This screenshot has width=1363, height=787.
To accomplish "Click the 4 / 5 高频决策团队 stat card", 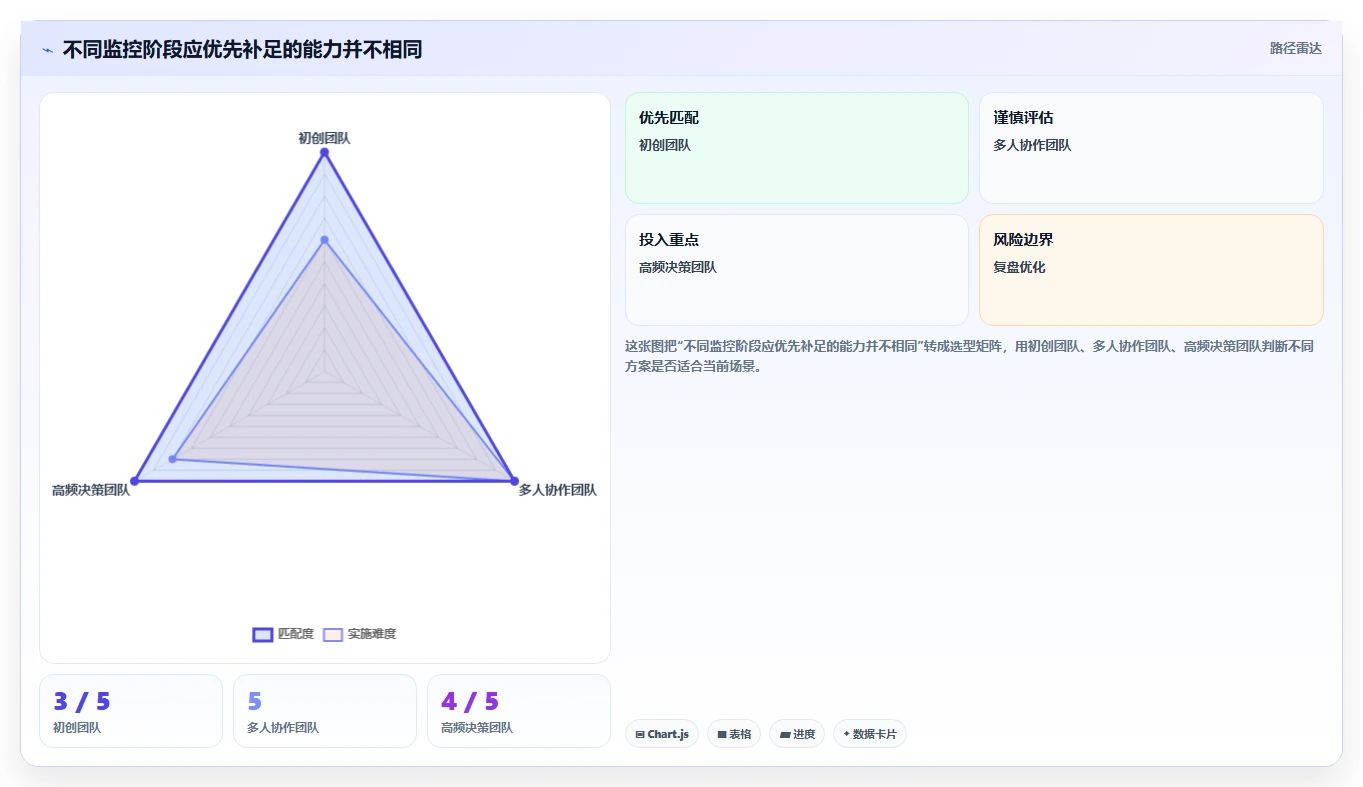I will pyautogui.click(x=519, y=711).
